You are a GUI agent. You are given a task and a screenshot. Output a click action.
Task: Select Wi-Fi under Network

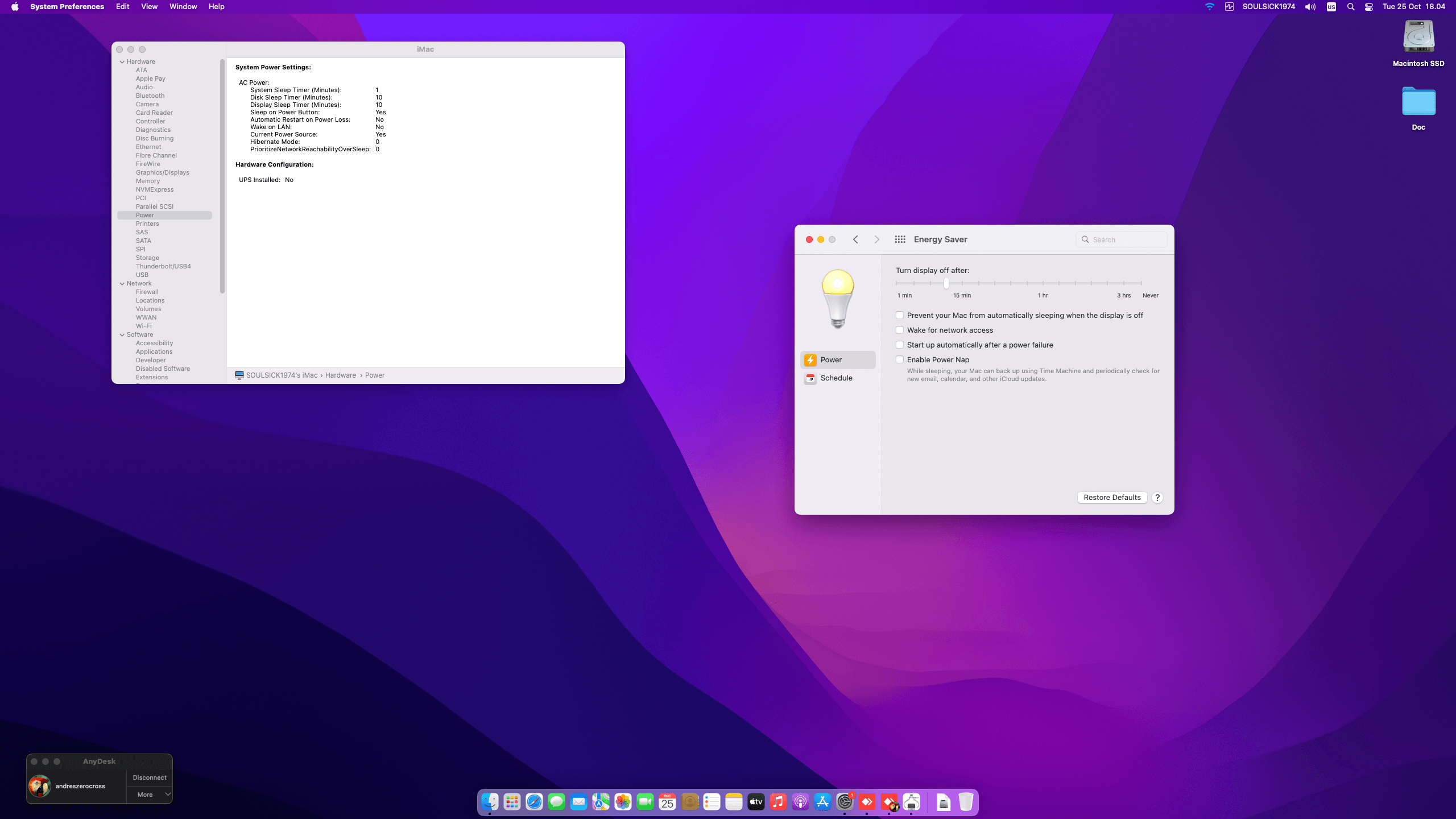pyautogui.click(x=144, y=326)
